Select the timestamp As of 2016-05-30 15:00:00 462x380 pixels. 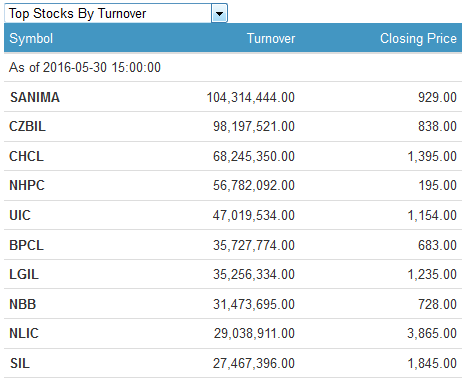click(x=85, y=67)
